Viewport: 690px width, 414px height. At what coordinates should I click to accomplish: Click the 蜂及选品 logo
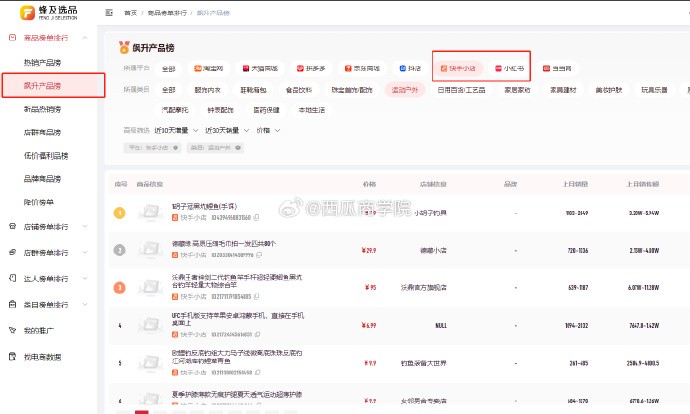click(49, 13)
